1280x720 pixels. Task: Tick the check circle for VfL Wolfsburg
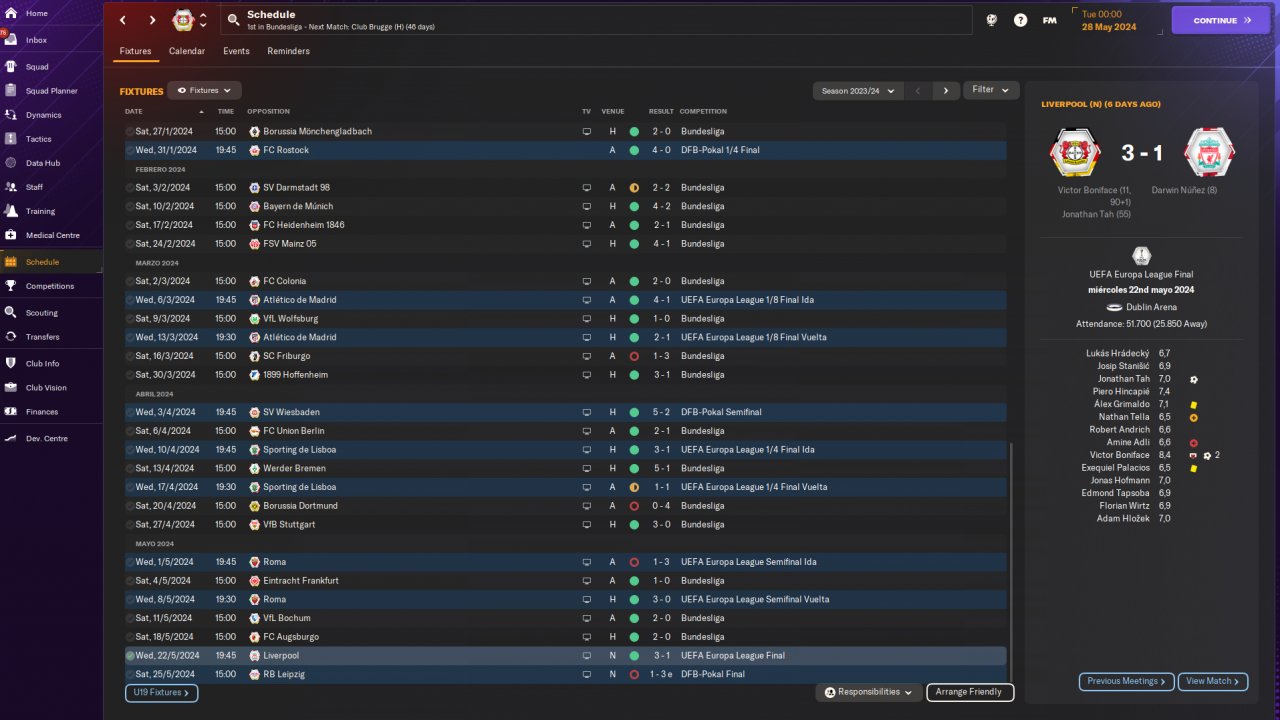click(x=130, y=319)
